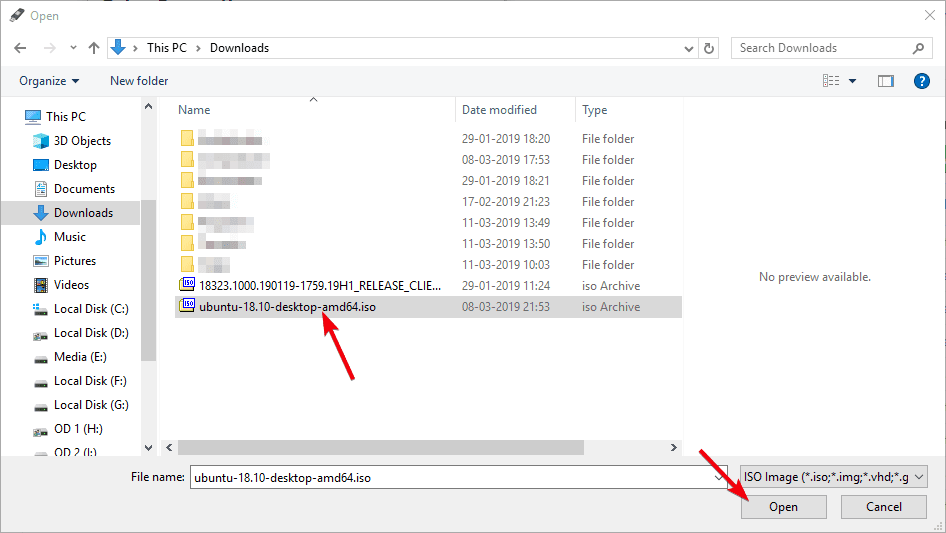Screen dimensions: 946x533
Task: Click the Forward navigation arrow
Action: (x=49, y=48)
